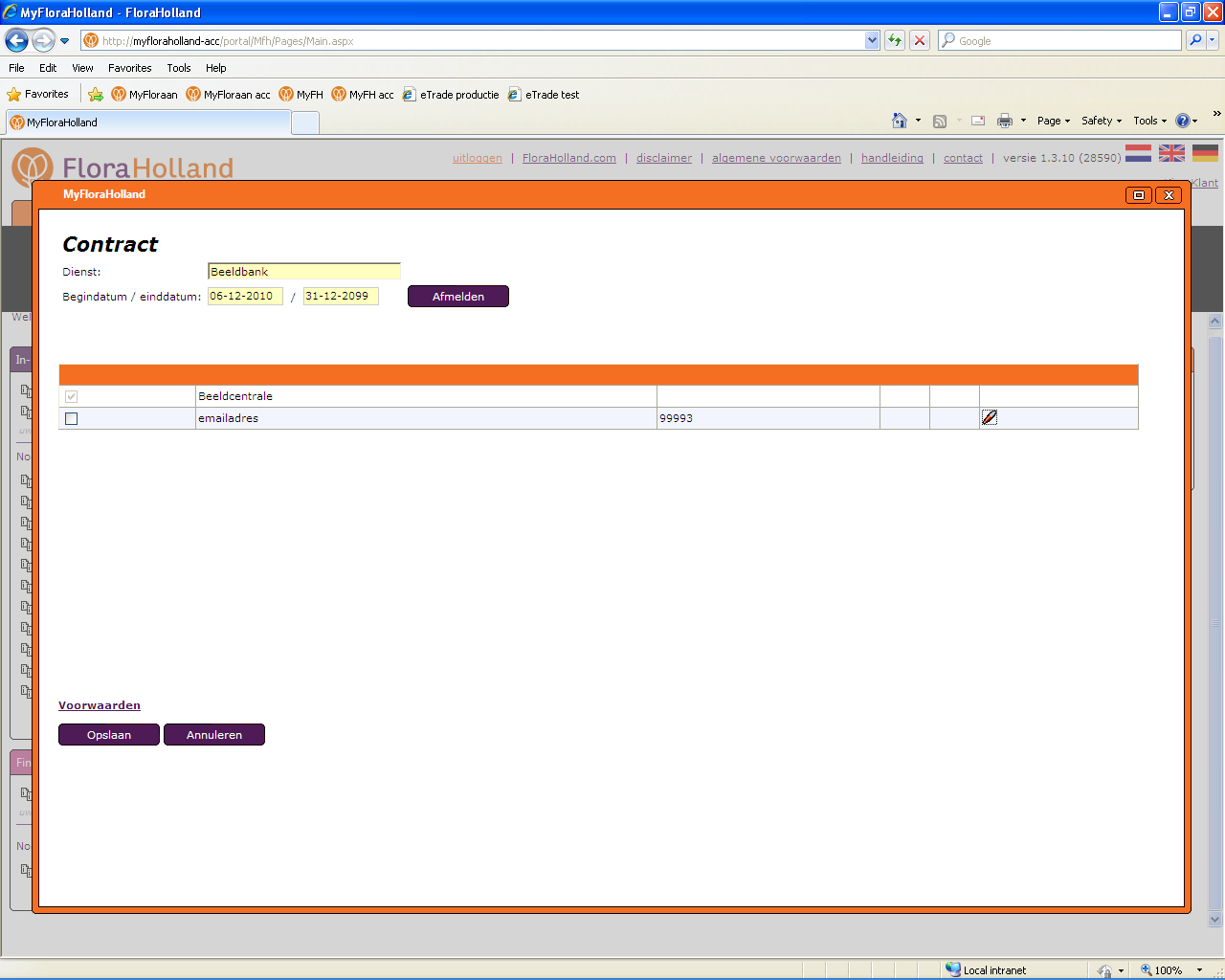Image resolution: width=1225 pixels, height=980 pixels.
Task: Click the browser Forward arrow
Action: (x=43, y=40)
